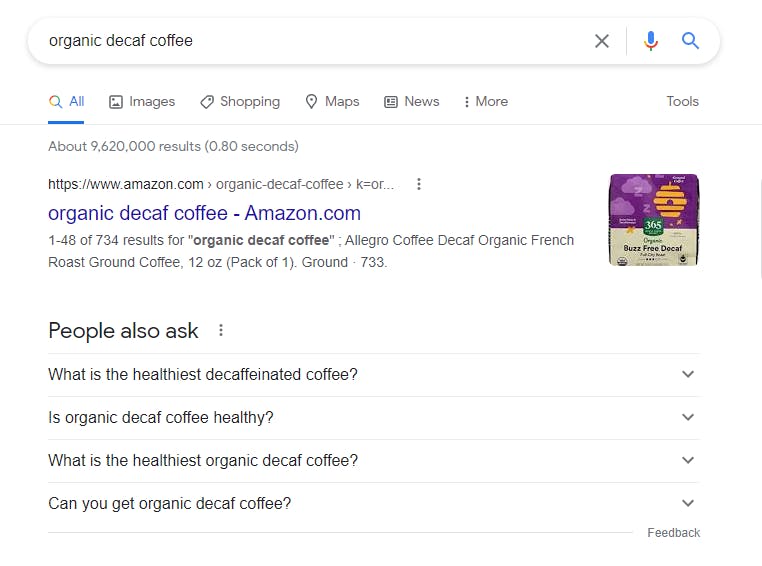Expand 'Is organic decaf coffee healthy?' question
This screenshot has height=566, width=762.
tap(374, 417)
